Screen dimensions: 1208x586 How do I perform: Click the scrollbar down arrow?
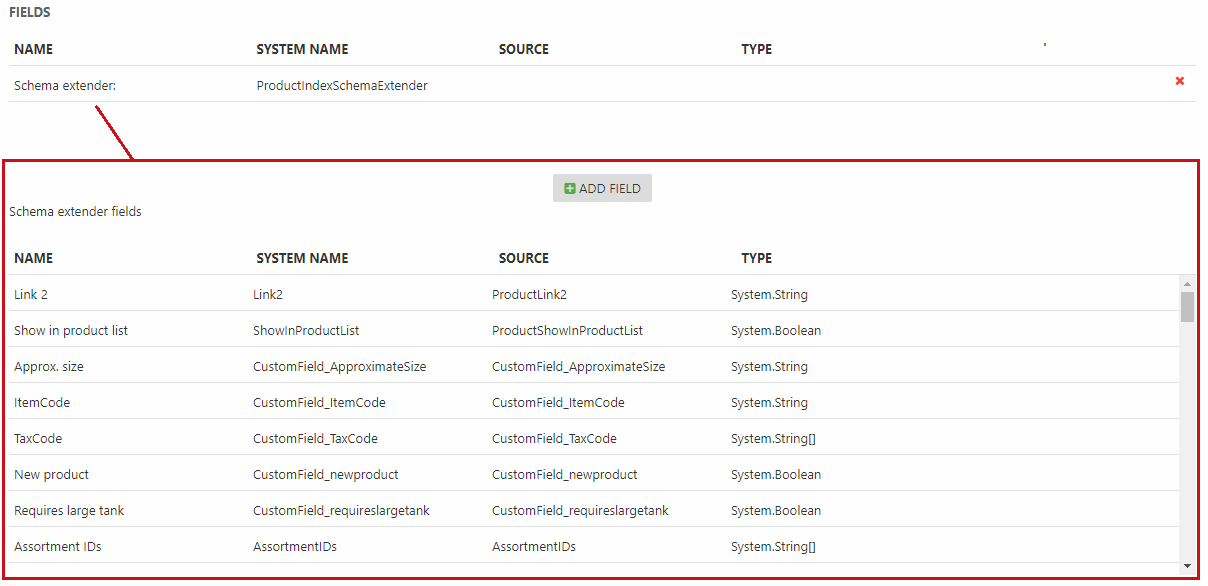click(x=1187, y=566)
